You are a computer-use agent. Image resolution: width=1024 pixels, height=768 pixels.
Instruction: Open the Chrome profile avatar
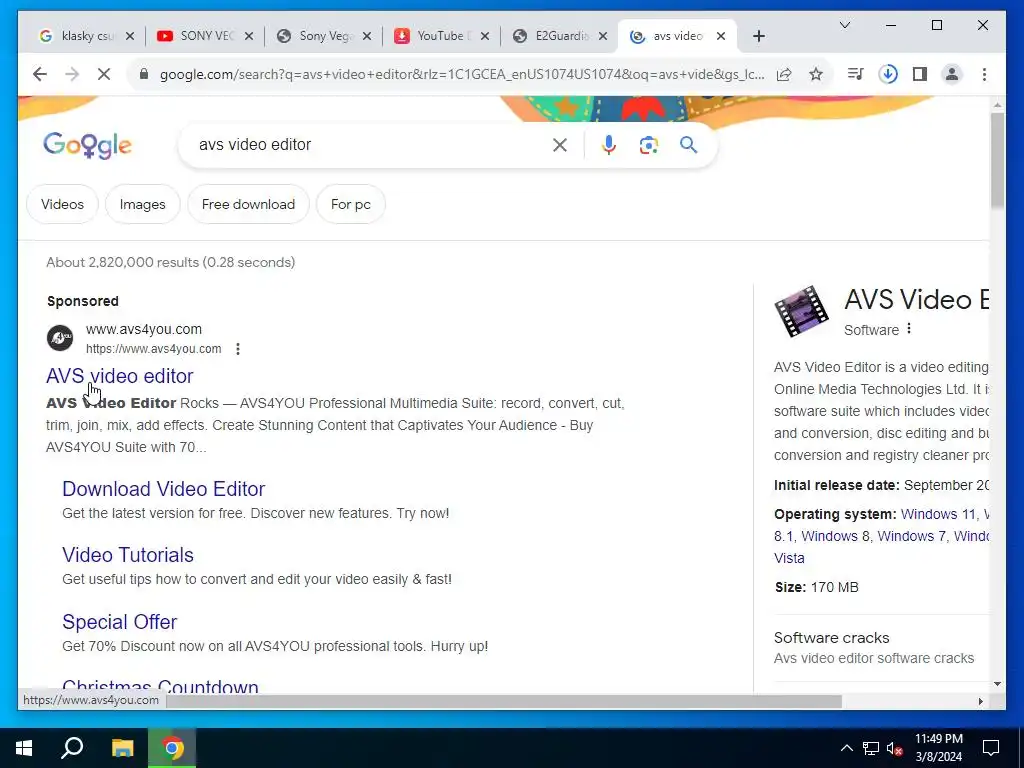(x=952, y=74)
